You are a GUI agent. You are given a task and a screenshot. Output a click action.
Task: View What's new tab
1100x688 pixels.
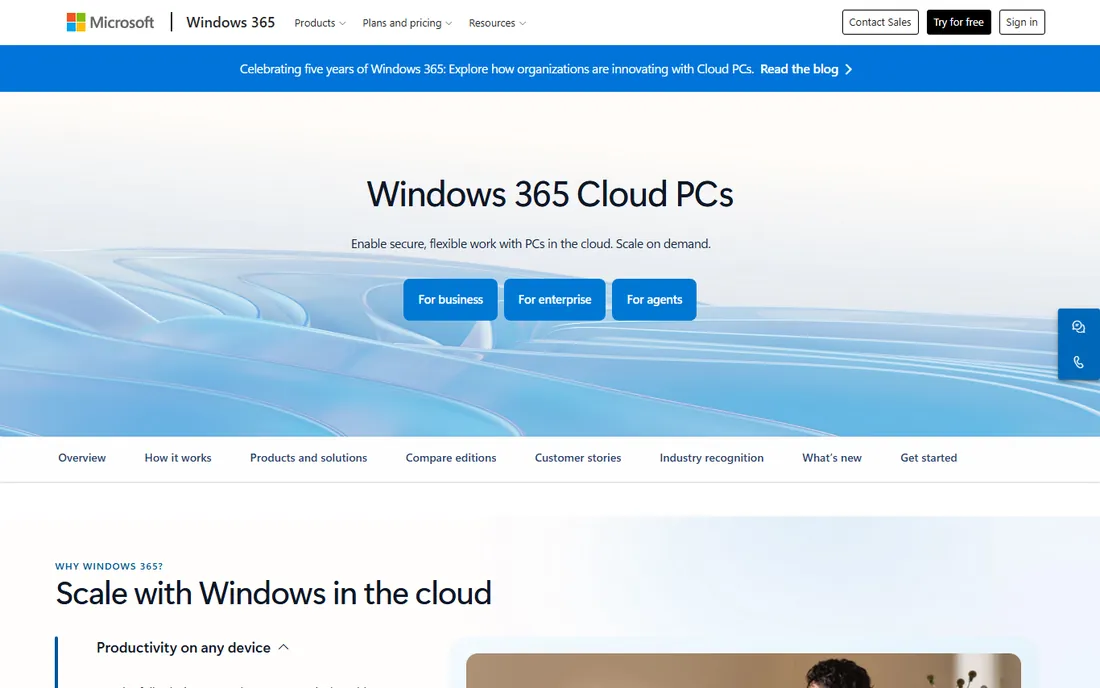(831, 458)
